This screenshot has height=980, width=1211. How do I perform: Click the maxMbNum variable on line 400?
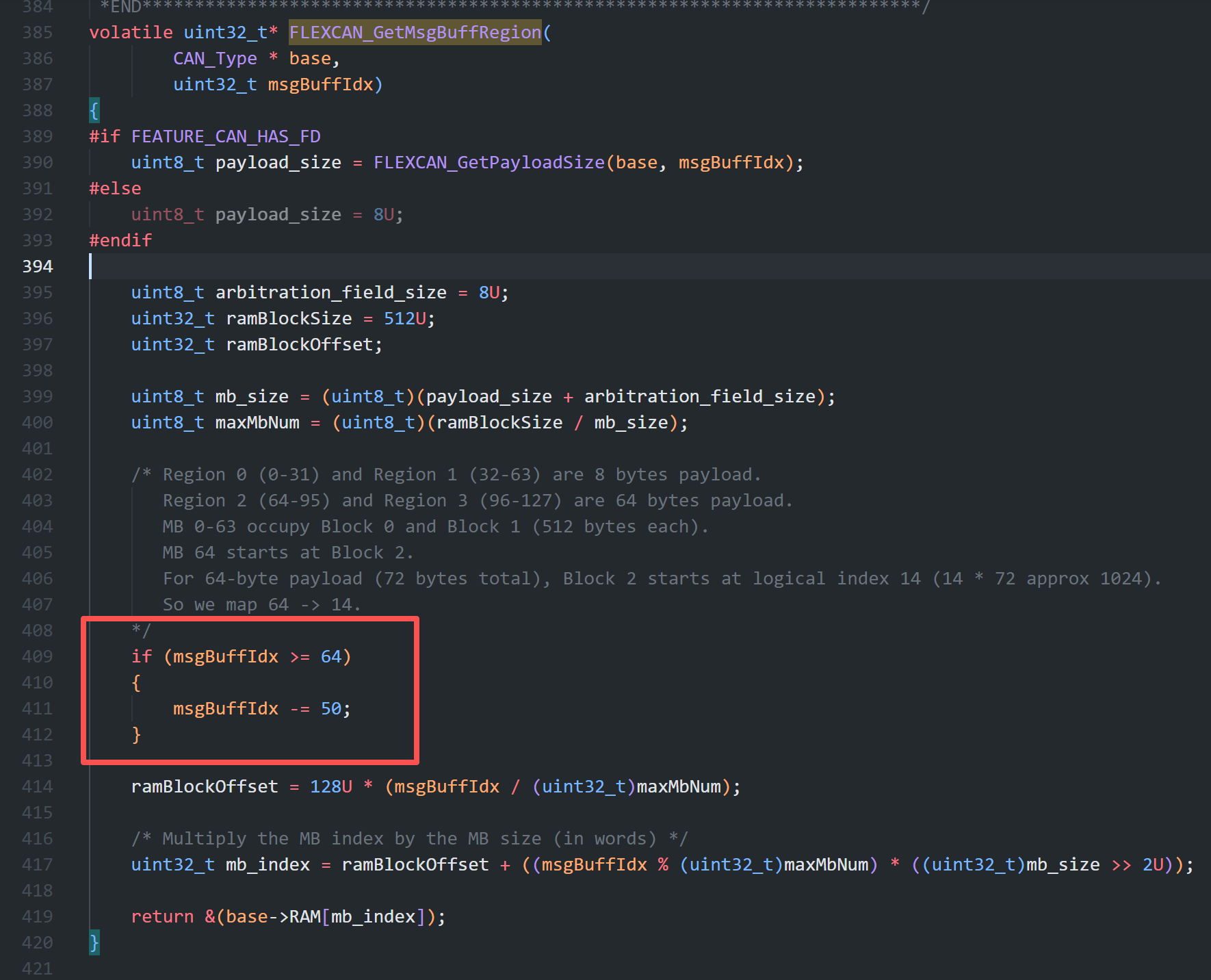257,422
